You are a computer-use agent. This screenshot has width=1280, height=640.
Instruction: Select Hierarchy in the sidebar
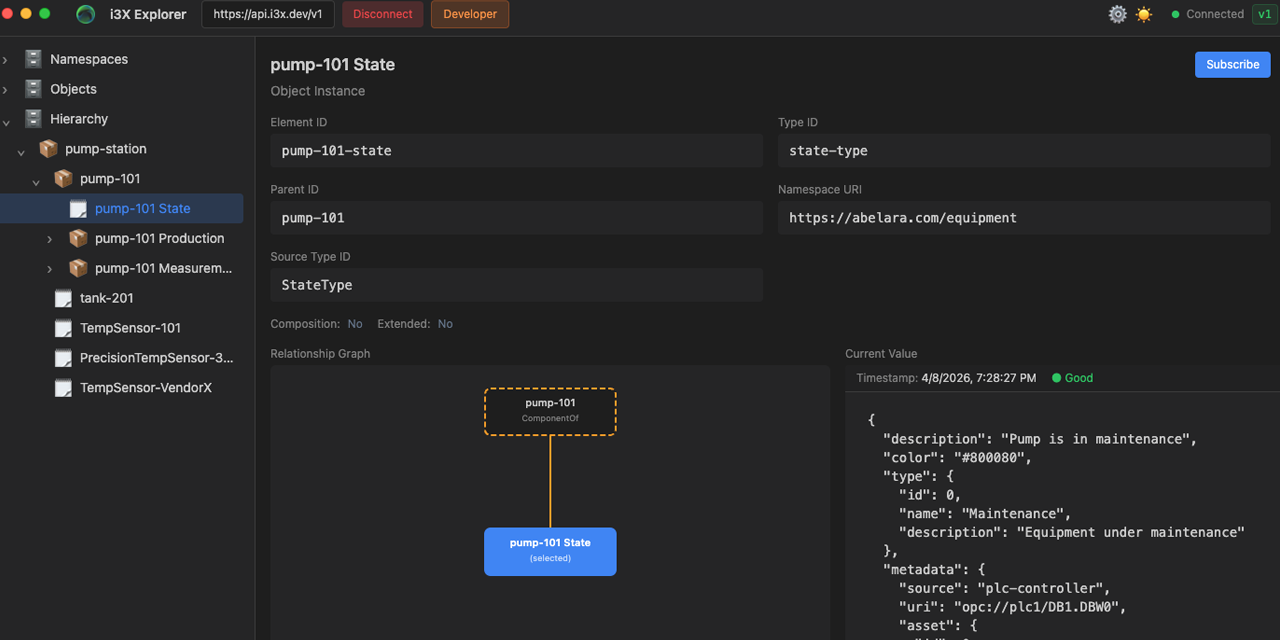click(79, 119)
